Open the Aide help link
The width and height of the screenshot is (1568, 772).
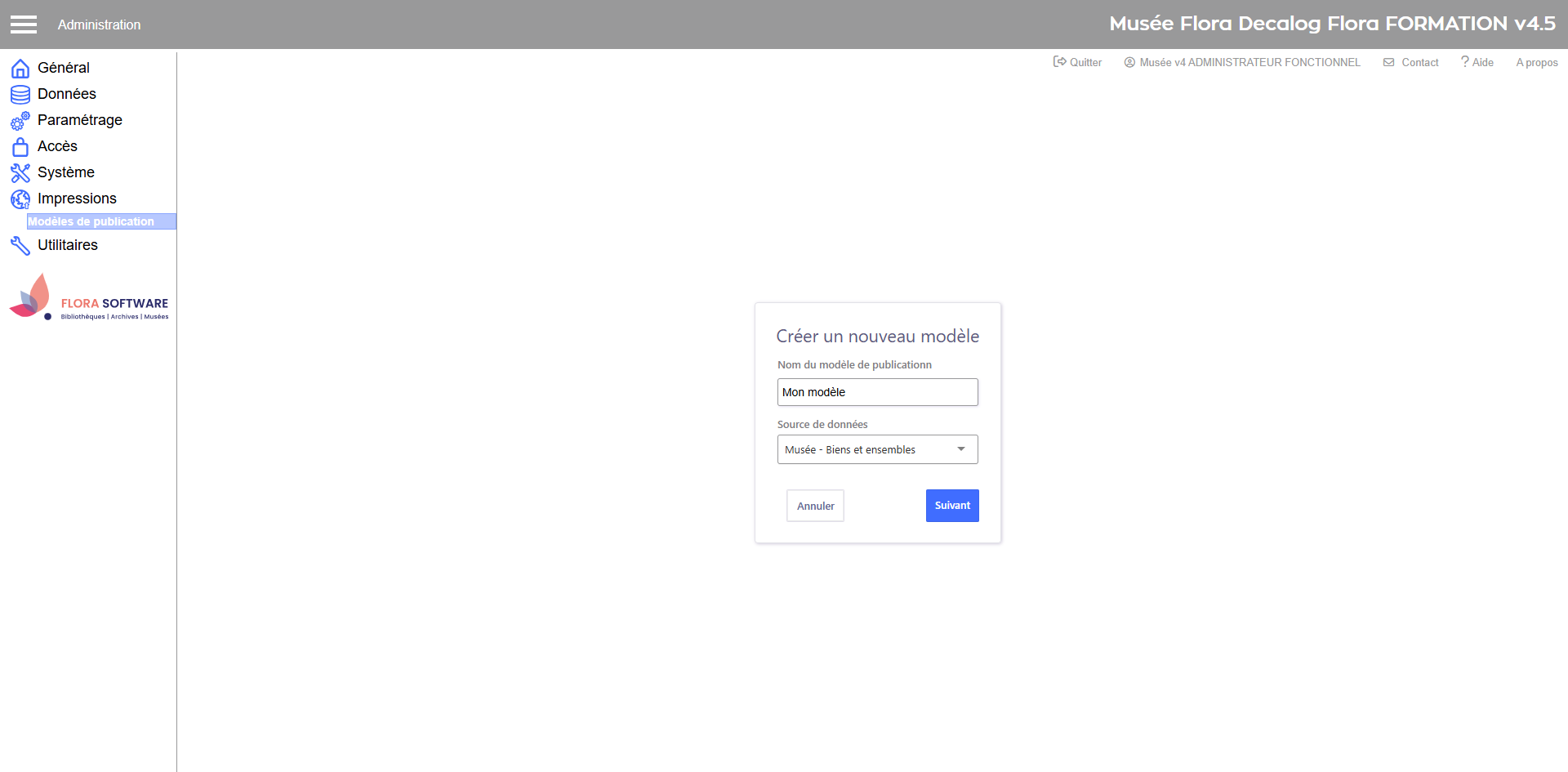(1477, 62)
